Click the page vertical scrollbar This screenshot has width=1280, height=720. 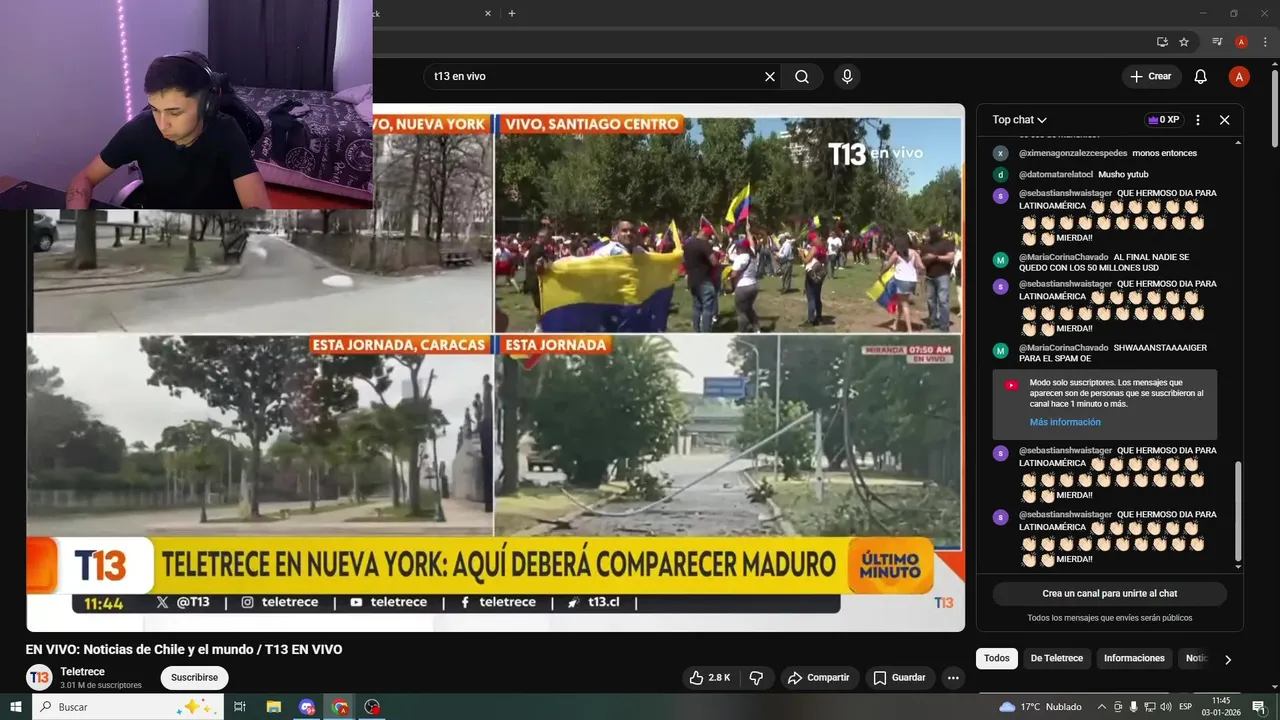[x=1274, y=109]
